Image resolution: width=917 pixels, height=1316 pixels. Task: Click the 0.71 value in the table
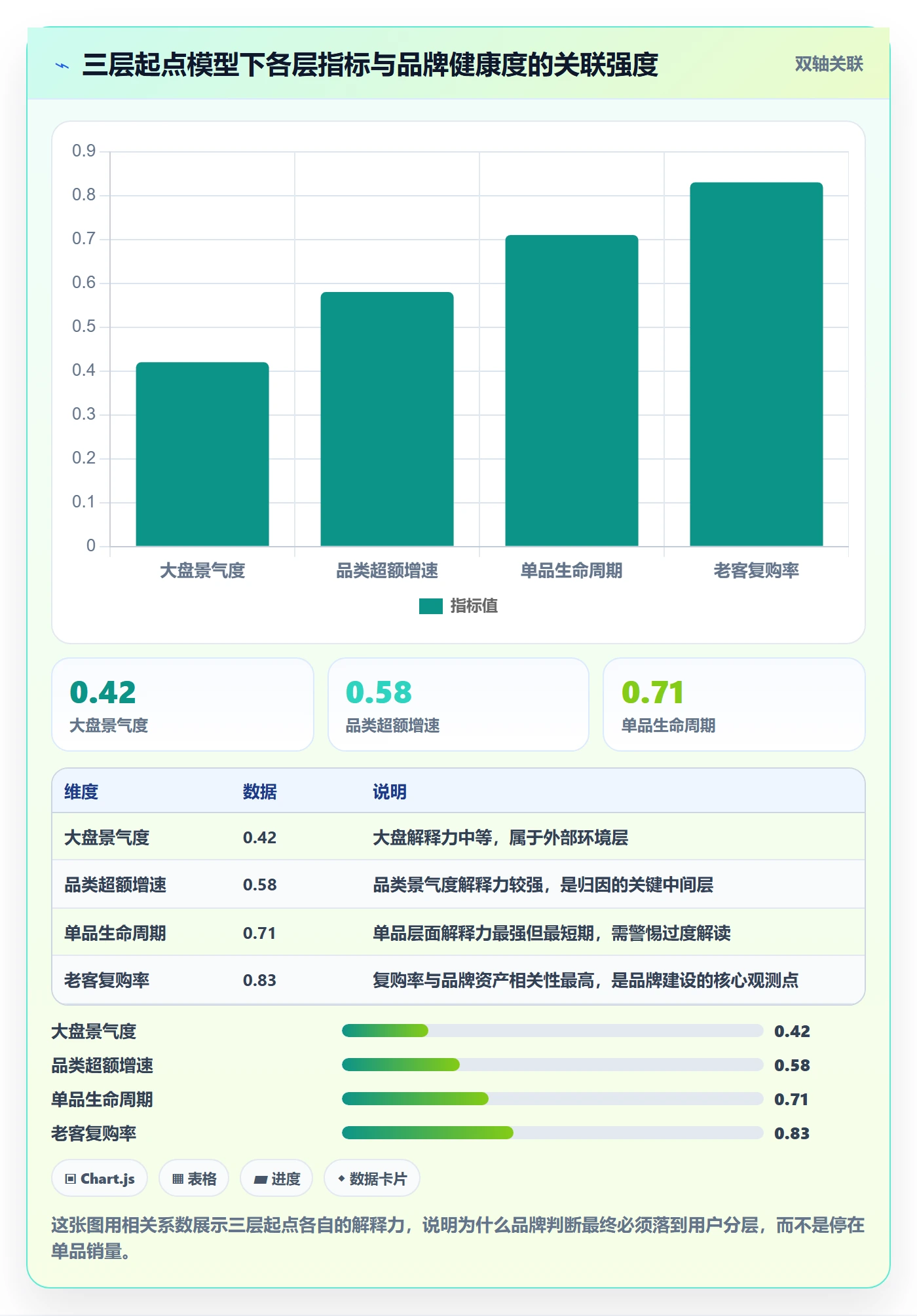259,933
